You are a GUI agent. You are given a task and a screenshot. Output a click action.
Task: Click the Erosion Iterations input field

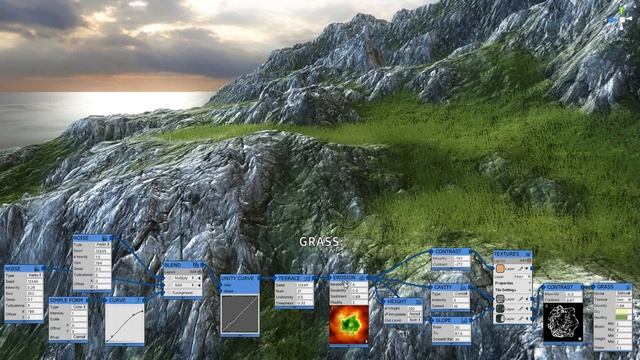click(359, 284)
